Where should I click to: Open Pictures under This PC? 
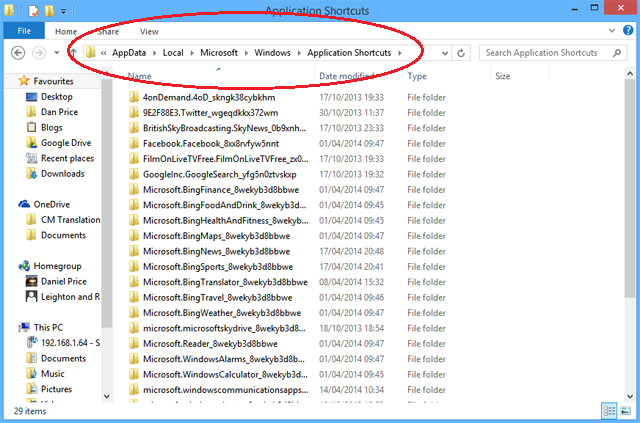click(56, 389)
